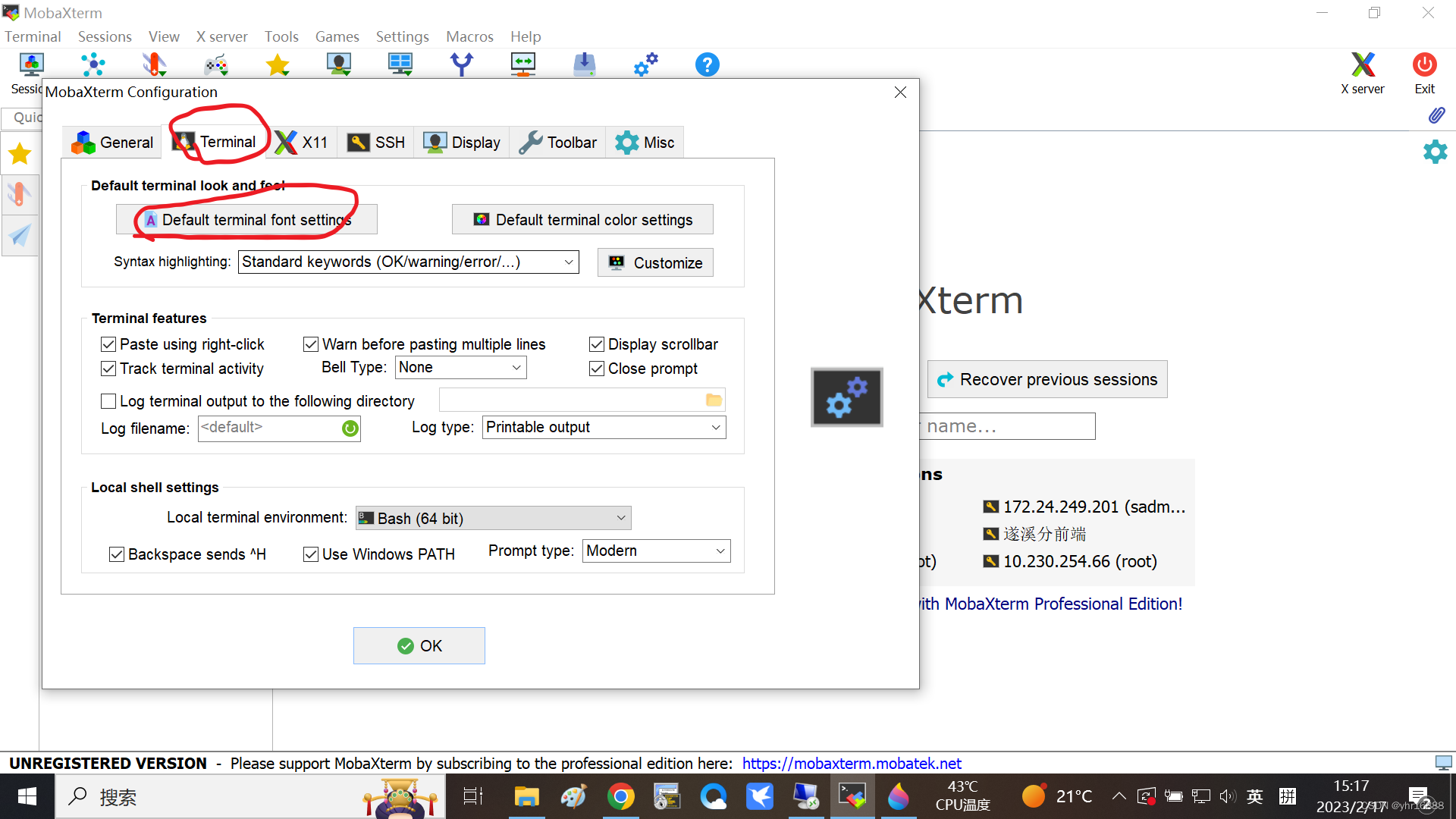Viewport: 1456px width, 819px height.
Task: Open recent session 遂溪分前端
Action: tap(1034, 534)
